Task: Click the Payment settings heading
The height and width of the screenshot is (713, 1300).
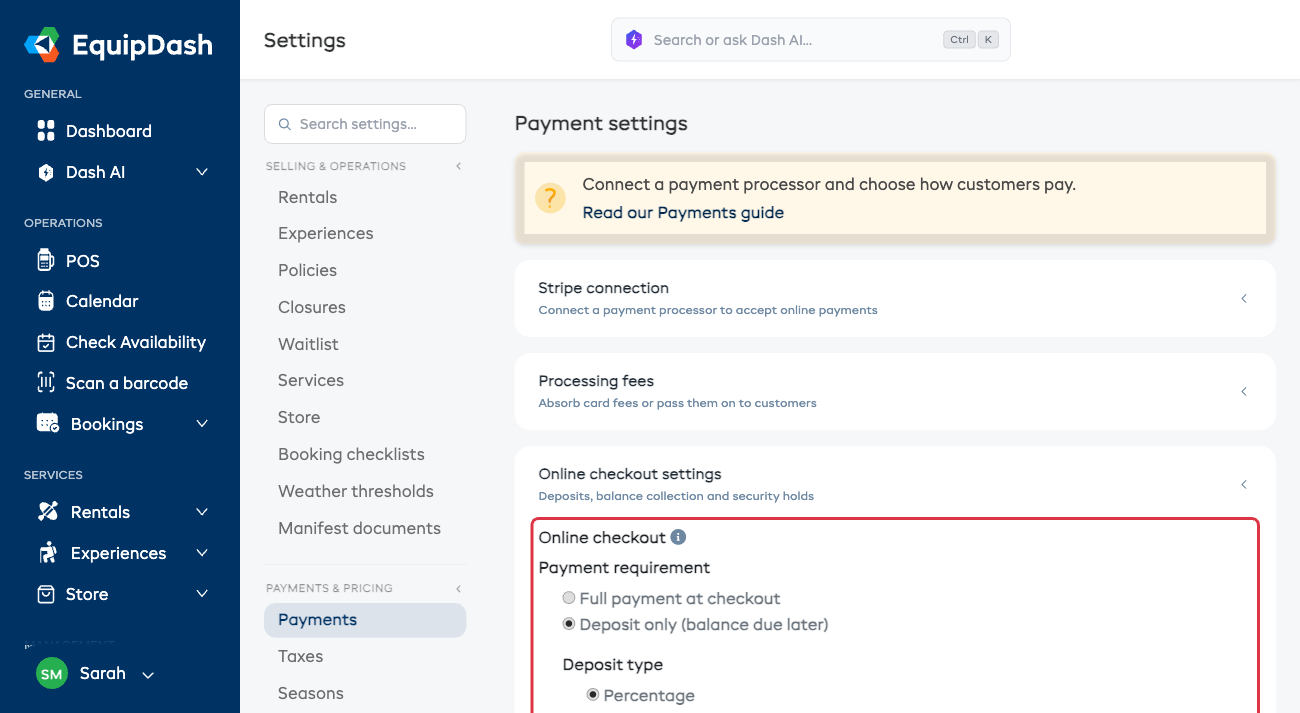Action: 601,124
